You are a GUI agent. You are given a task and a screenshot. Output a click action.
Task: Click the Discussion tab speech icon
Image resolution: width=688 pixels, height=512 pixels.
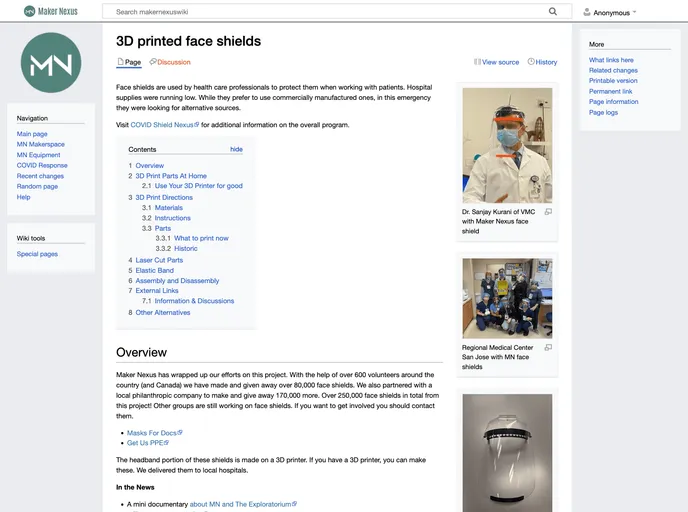(153, 62)
